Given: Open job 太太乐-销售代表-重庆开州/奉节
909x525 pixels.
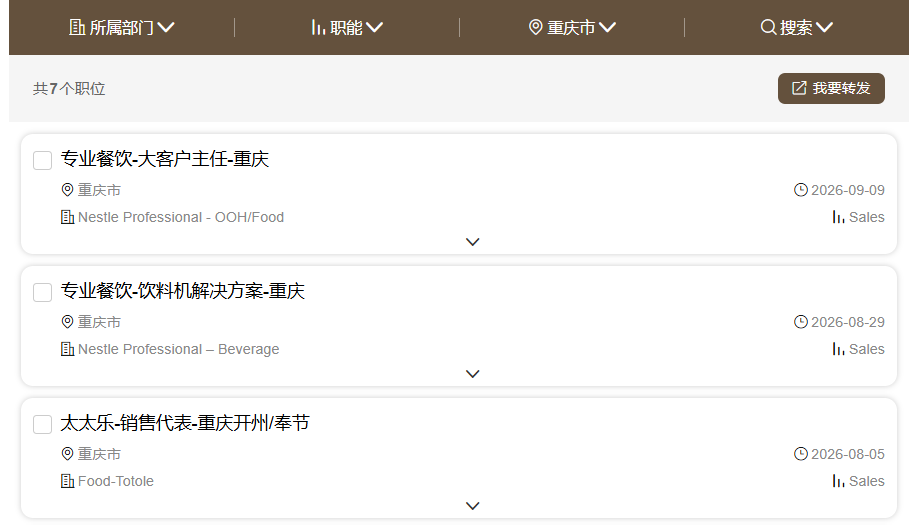Looking at the screenshot, I should [185, 423].
